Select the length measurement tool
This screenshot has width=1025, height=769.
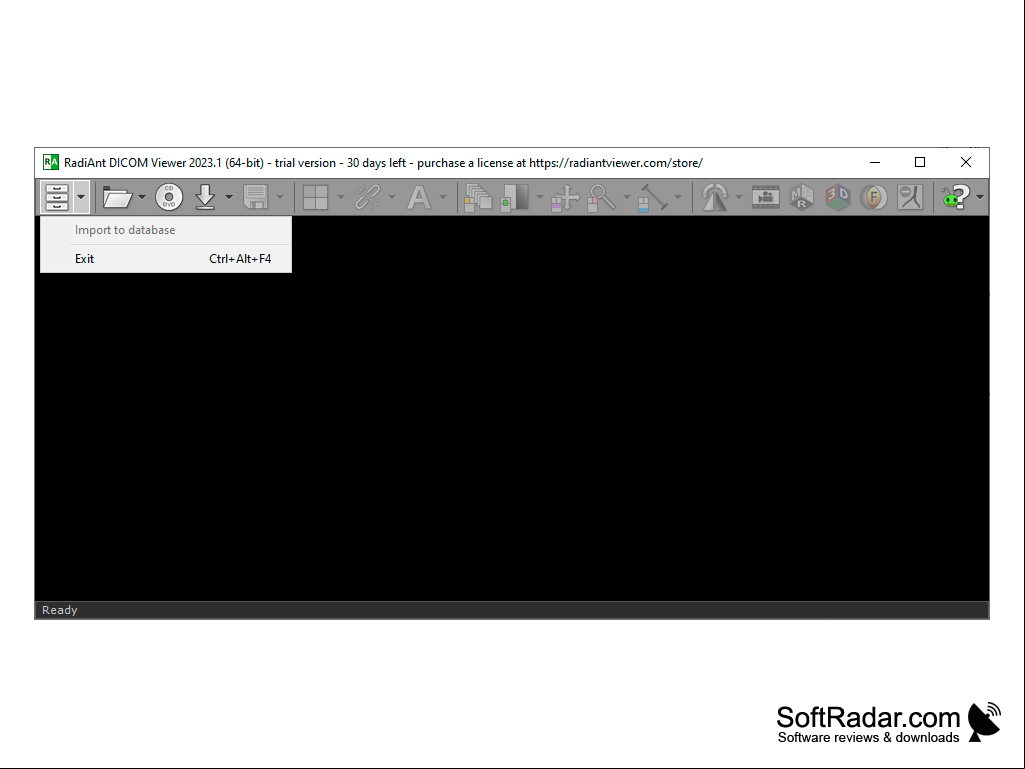coord(652,197)
